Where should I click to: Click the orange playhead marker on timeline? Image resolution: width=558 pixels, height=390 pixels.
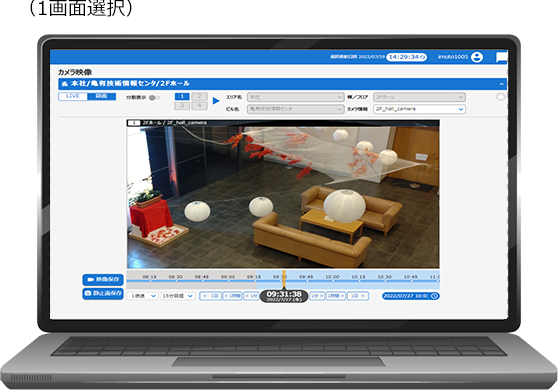[284, 280]
